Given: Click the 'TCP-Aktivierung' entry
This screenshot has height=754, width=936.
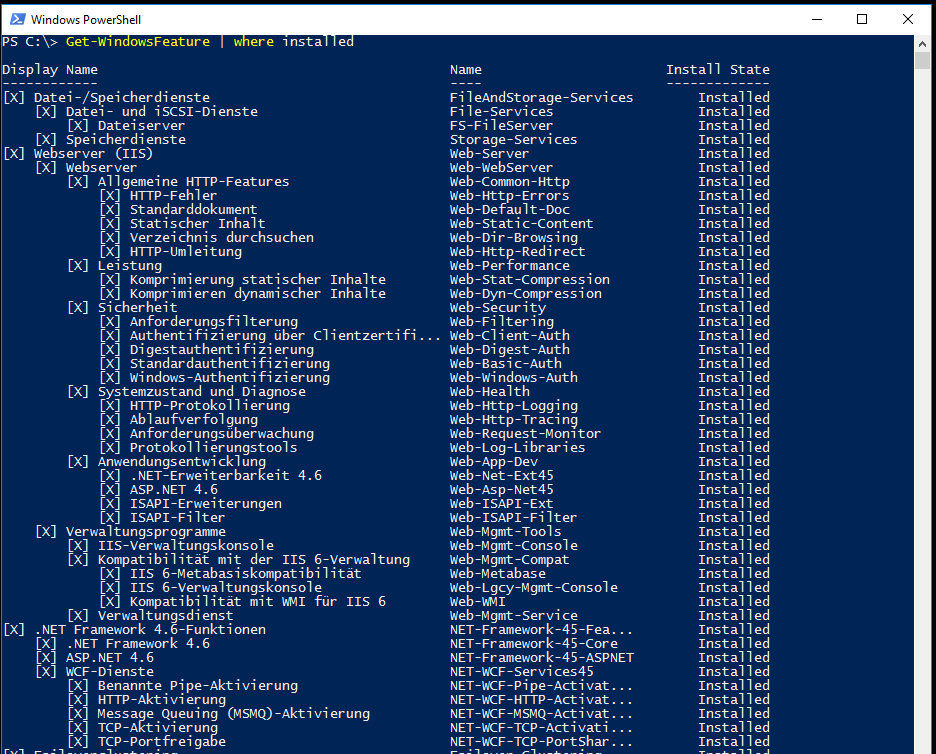Looking at the screenshot, I should point(158,728).
